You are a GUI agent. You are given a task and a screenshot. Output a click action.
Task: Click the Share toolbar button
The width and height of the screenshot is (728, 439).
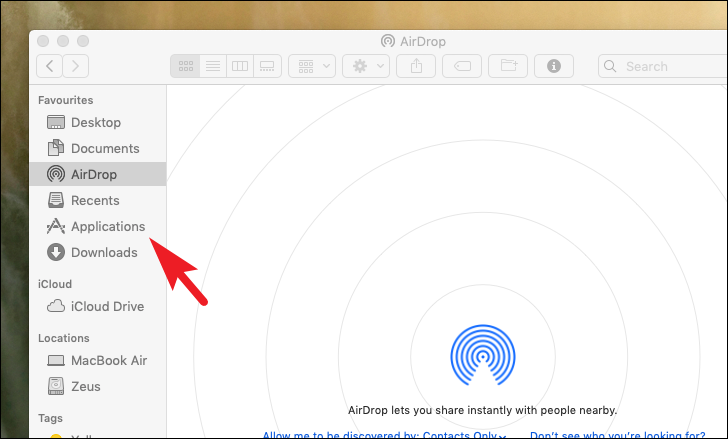point(416,66)
